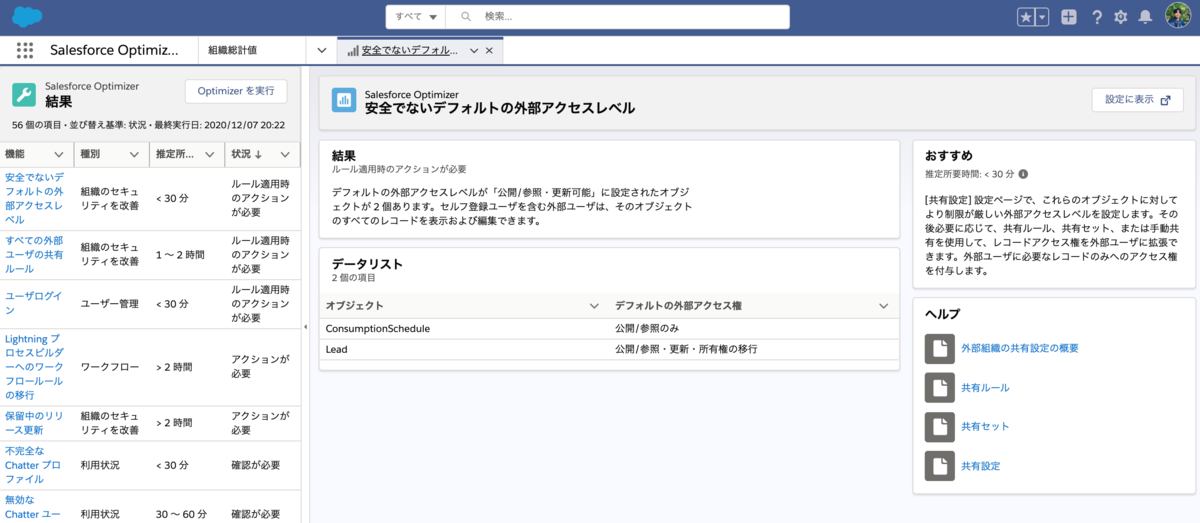
Task: Open the 共有設定 help link
Action: [980, 466]
